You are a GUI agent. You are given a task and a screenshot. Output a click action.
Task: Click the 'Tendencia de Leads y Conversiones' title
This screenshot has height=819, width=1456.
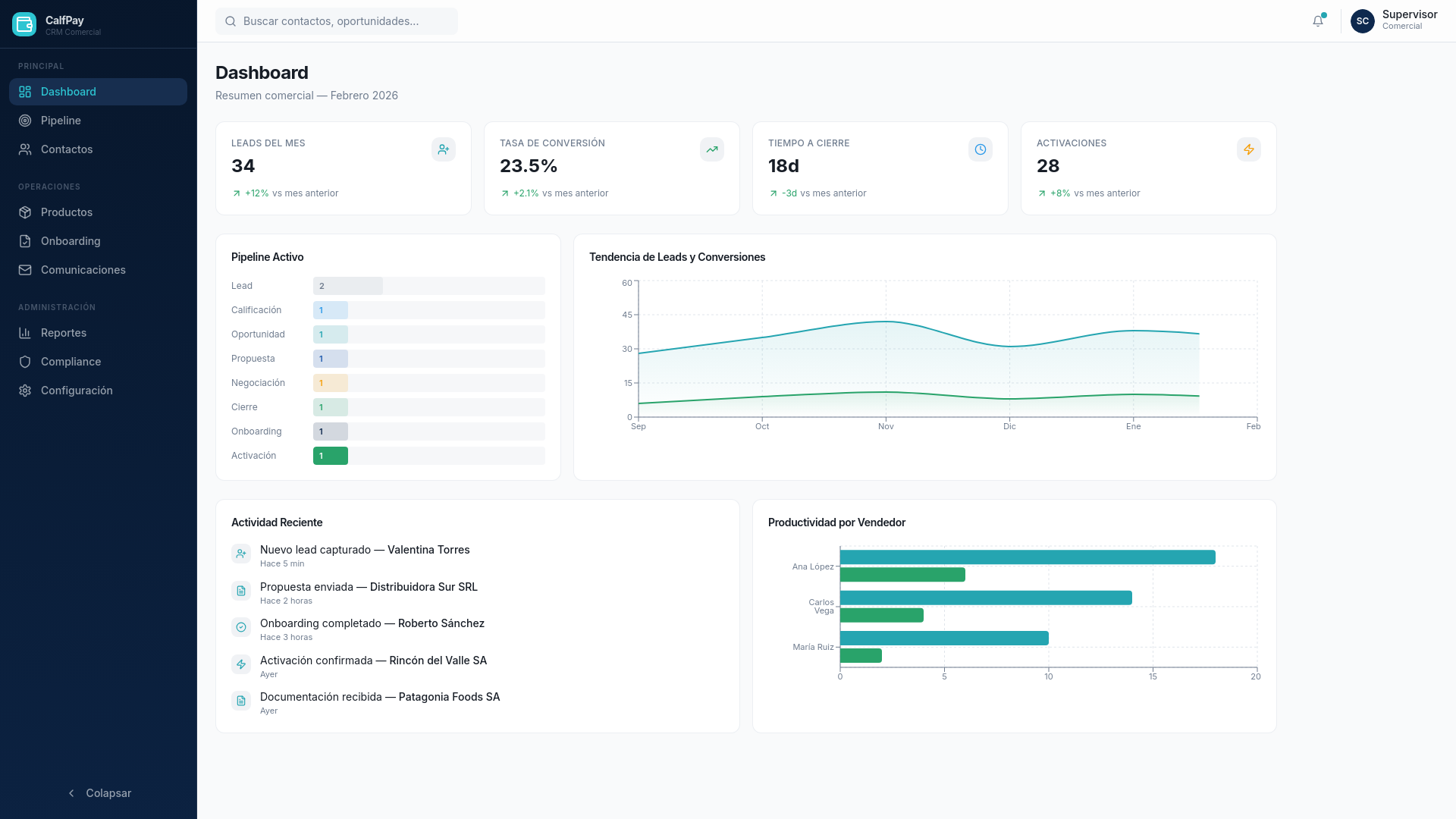pos(677,257)
